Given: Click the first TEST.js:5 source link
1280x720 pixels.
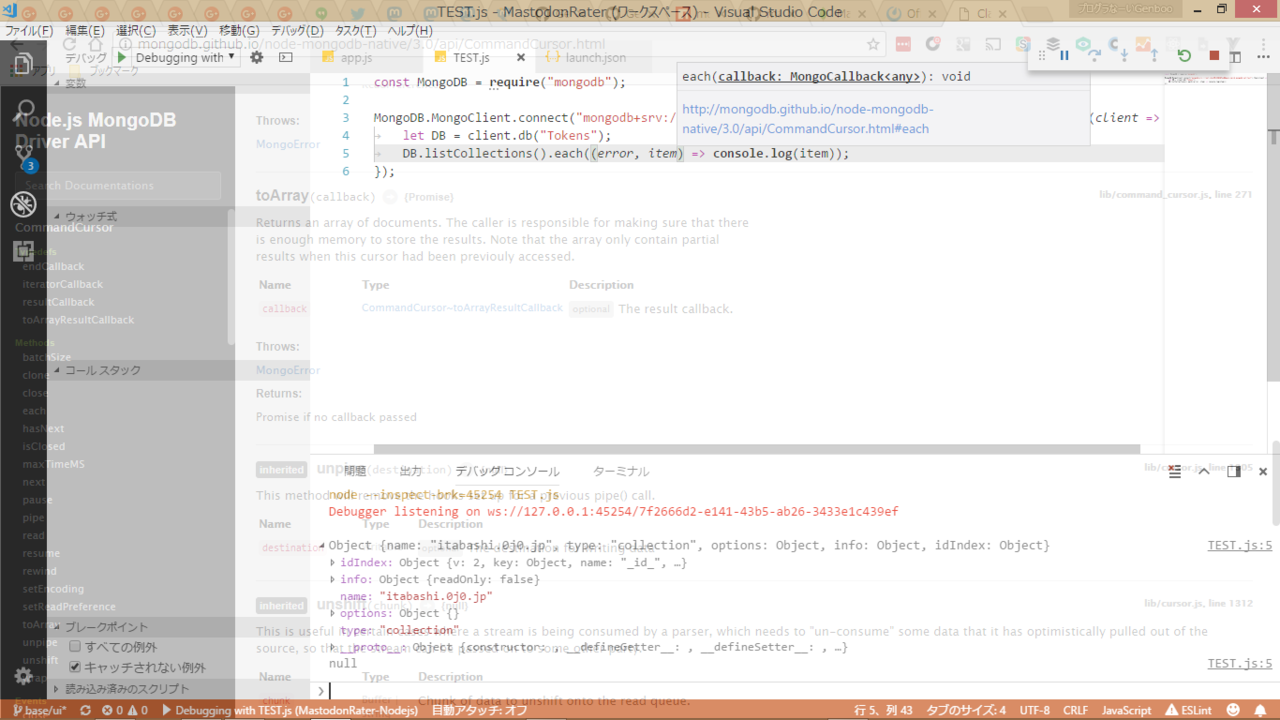Looking at the screenshot, I should [x=1239, y=546].
